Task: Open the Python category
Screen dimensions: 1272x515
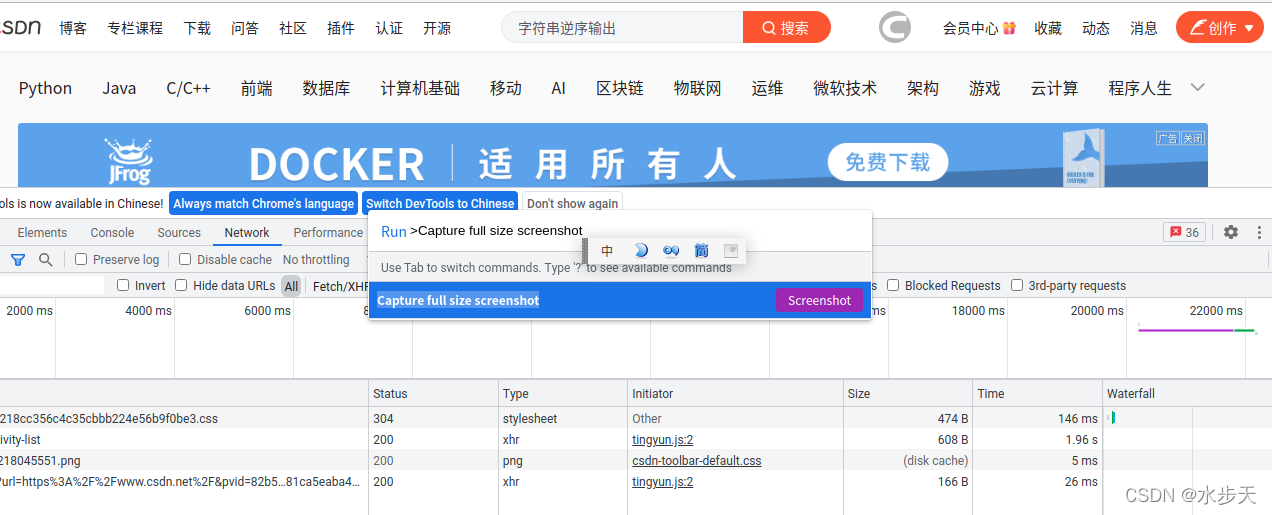Action: [x=46, y=88]
